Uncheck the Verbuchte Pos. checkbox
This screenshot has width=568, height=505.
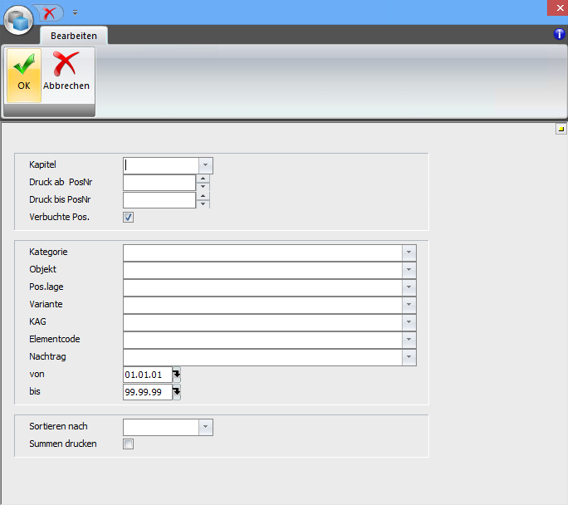(128, 217)
